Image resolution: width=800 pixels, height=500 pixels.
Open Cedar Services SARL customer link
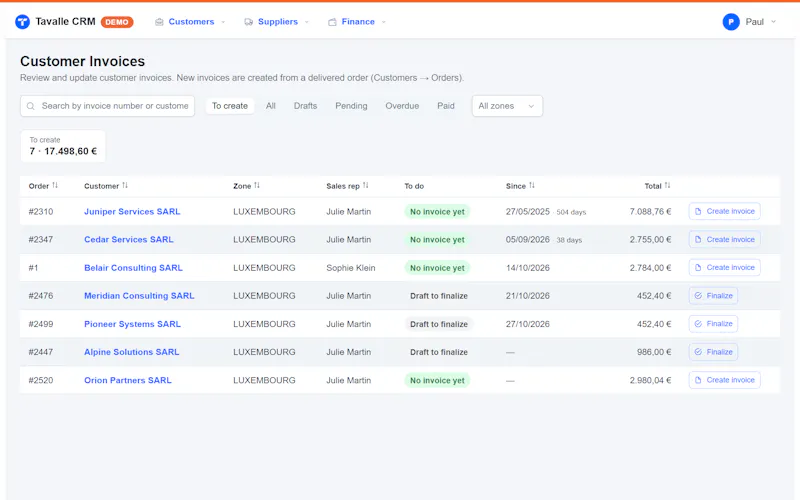(129, 240)
